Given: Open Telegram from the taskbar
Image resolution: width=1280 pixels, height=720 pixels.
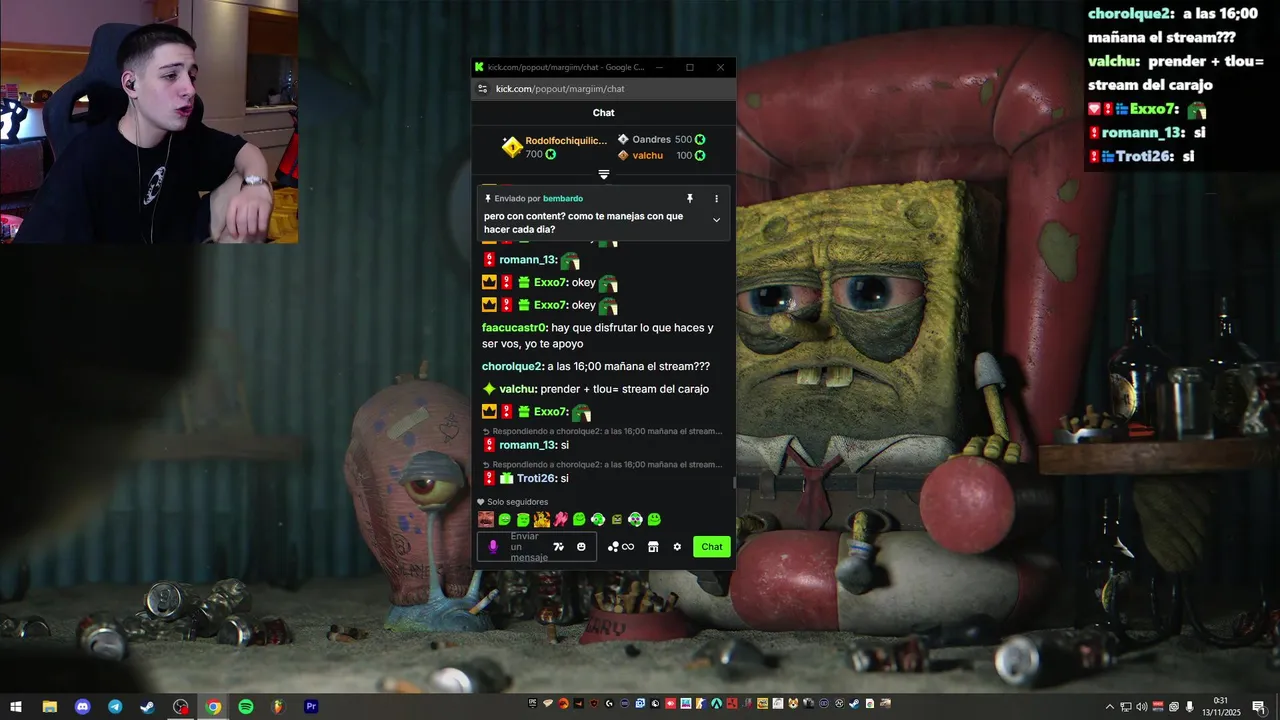Looking at the screenshot, I should pyautogui.click(x=115, y=706).
